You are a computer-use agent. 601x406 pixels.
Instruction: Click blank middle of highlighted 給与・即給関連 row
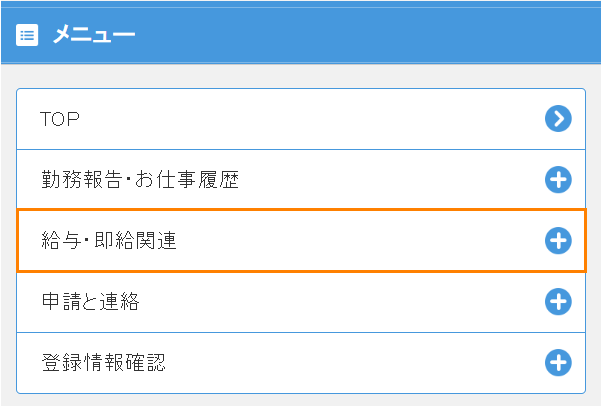pos(345,241)
